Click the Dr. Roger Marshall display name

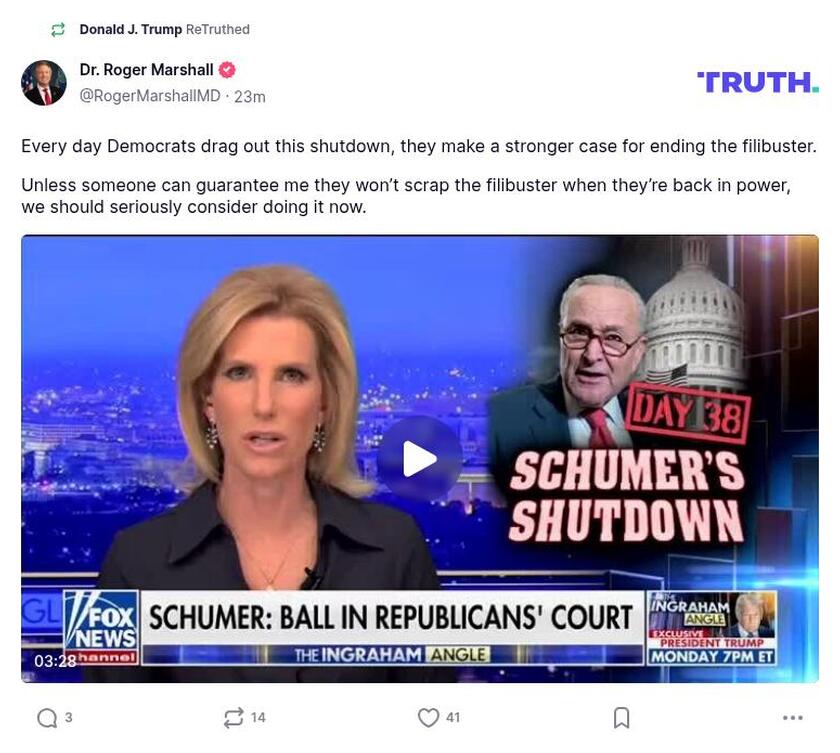click(146, 70)
